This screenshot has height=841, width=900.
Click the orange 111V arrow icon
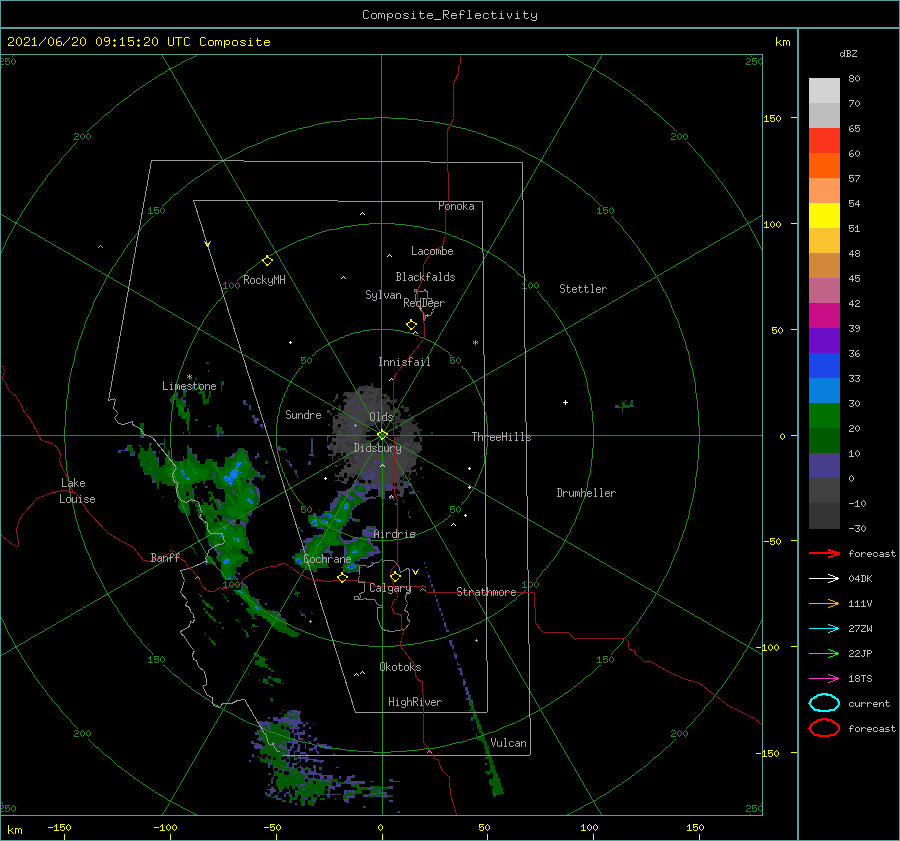pos(824,603)
